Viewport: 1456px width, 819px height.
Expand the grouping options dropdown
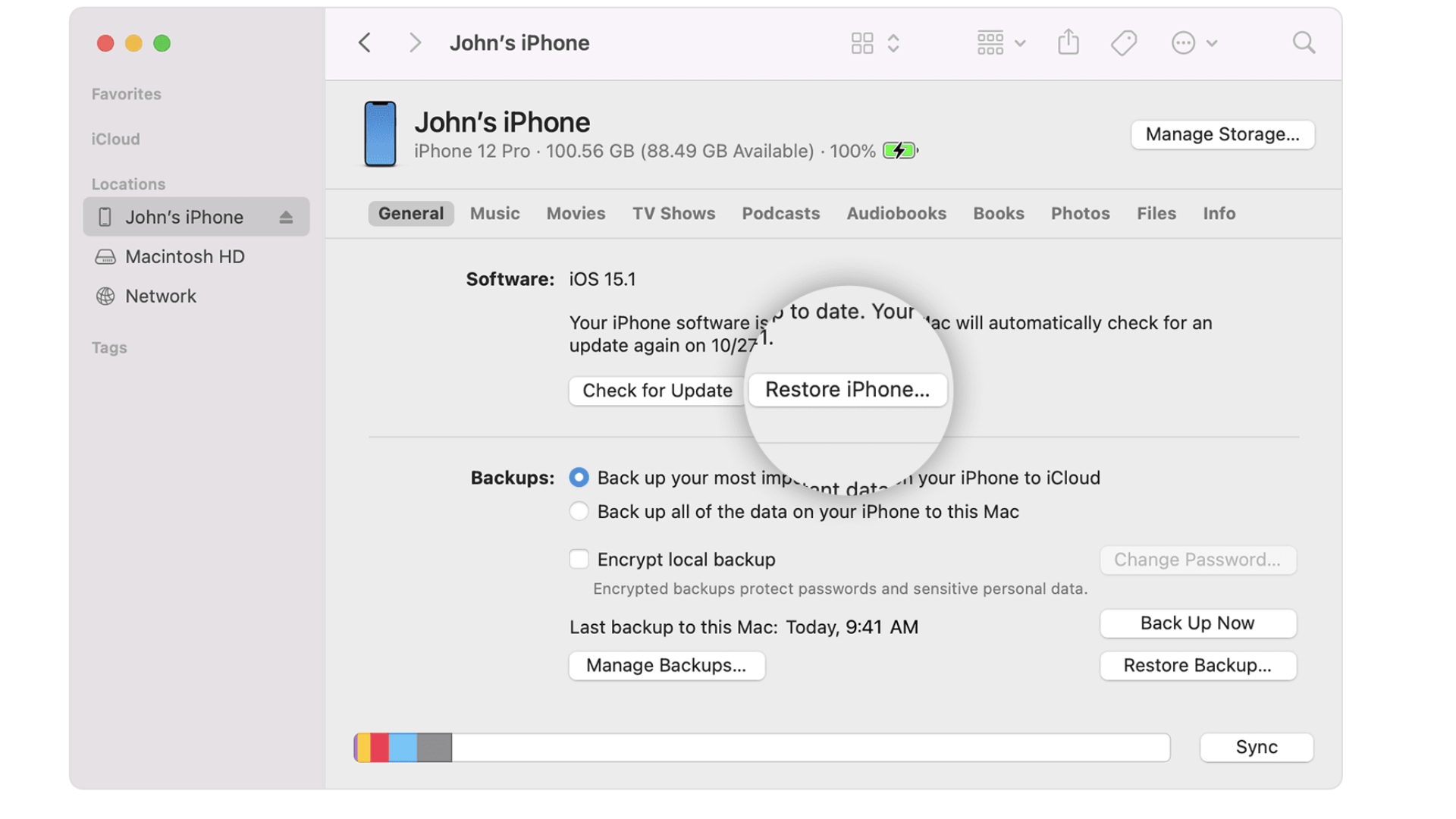tap(1000, 42)
